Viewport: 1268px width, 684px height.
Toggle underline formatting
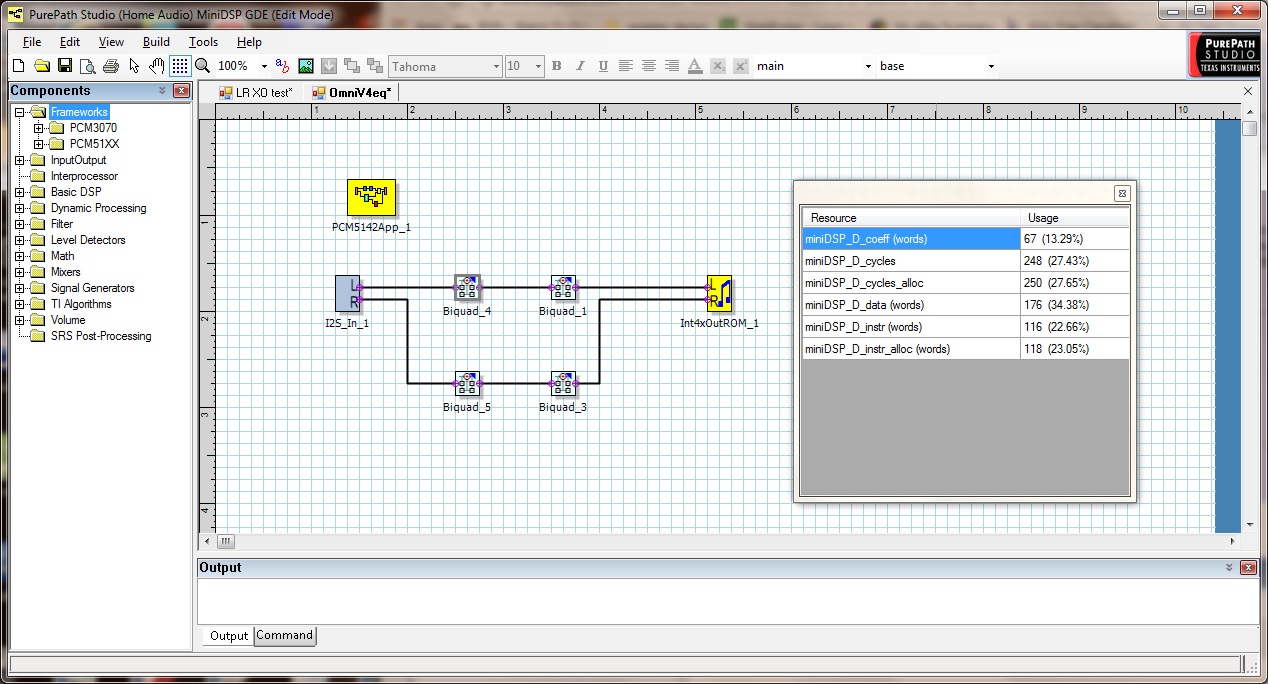point(603,66)
